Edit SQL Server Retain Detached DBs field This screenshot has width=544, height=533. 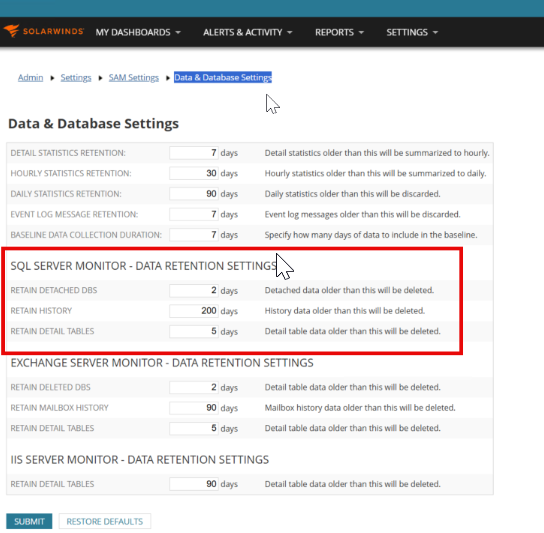pyautogui.click(x=194, y=290)
